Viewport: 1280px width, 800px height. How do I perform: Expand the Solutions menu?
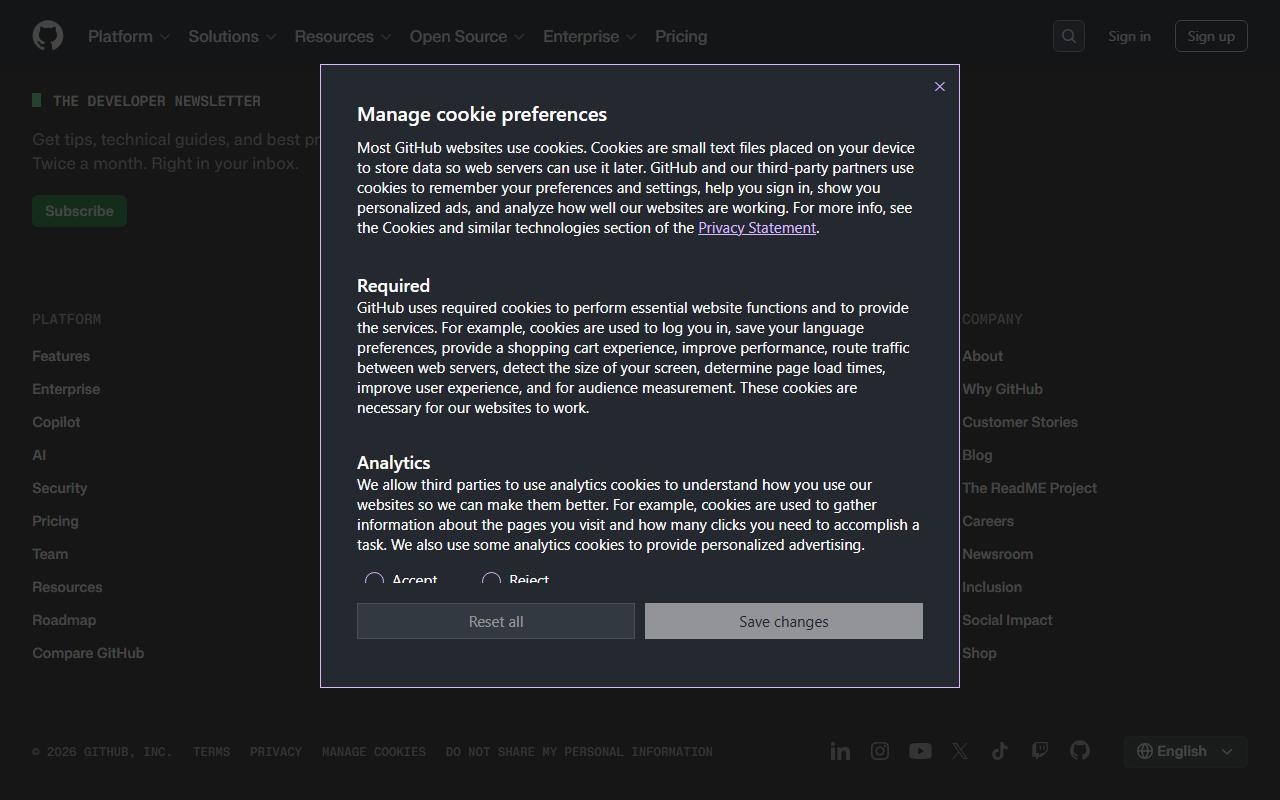click(x=232, y=36)
